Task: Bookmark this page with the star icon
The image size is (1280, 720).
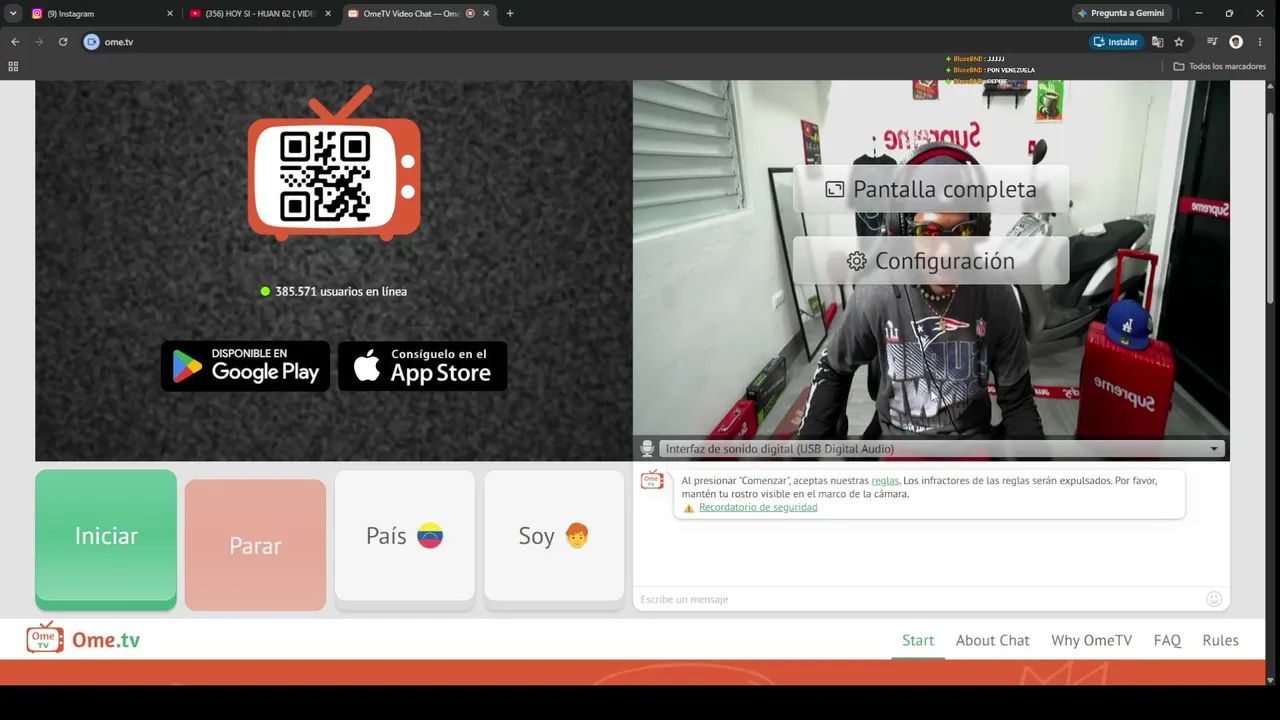Action: click(1179, 42)
